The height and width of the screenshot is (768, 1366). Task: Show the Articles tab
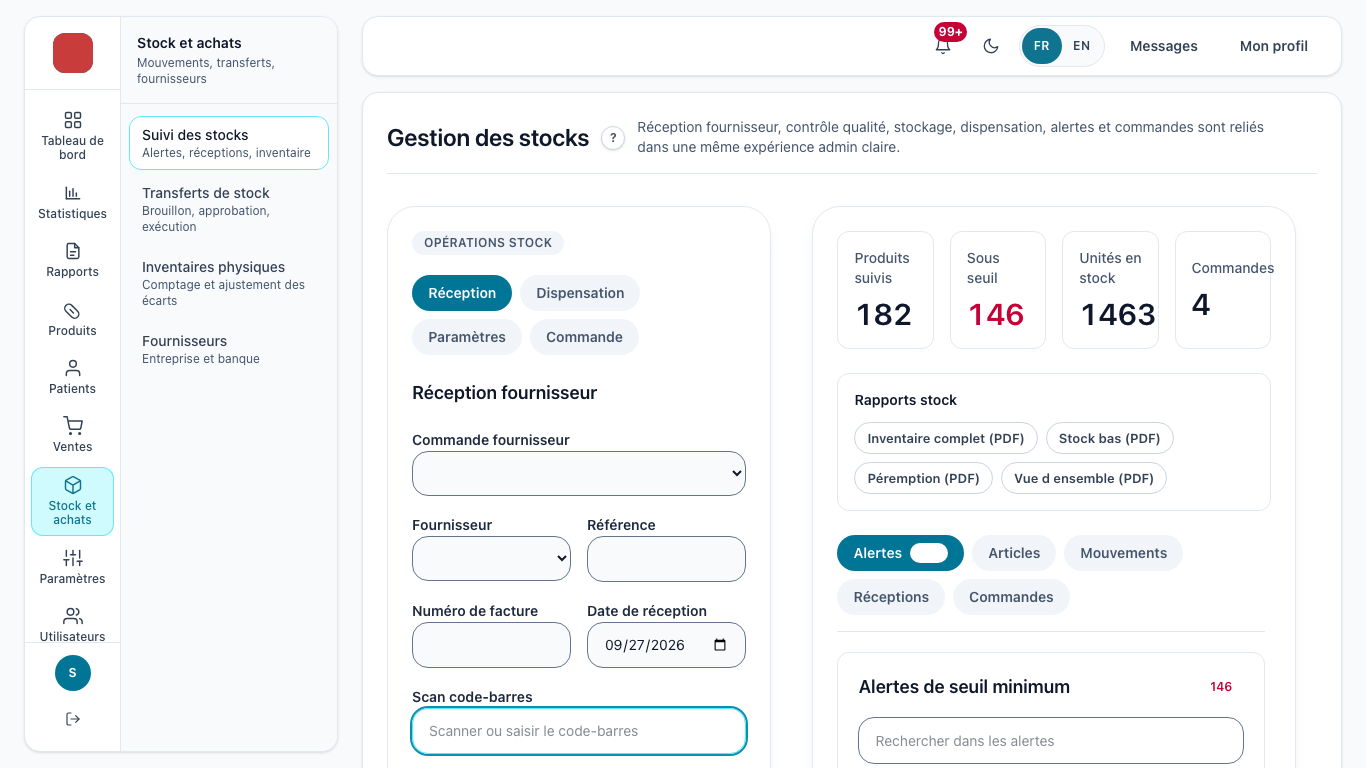pos(1014,553)
